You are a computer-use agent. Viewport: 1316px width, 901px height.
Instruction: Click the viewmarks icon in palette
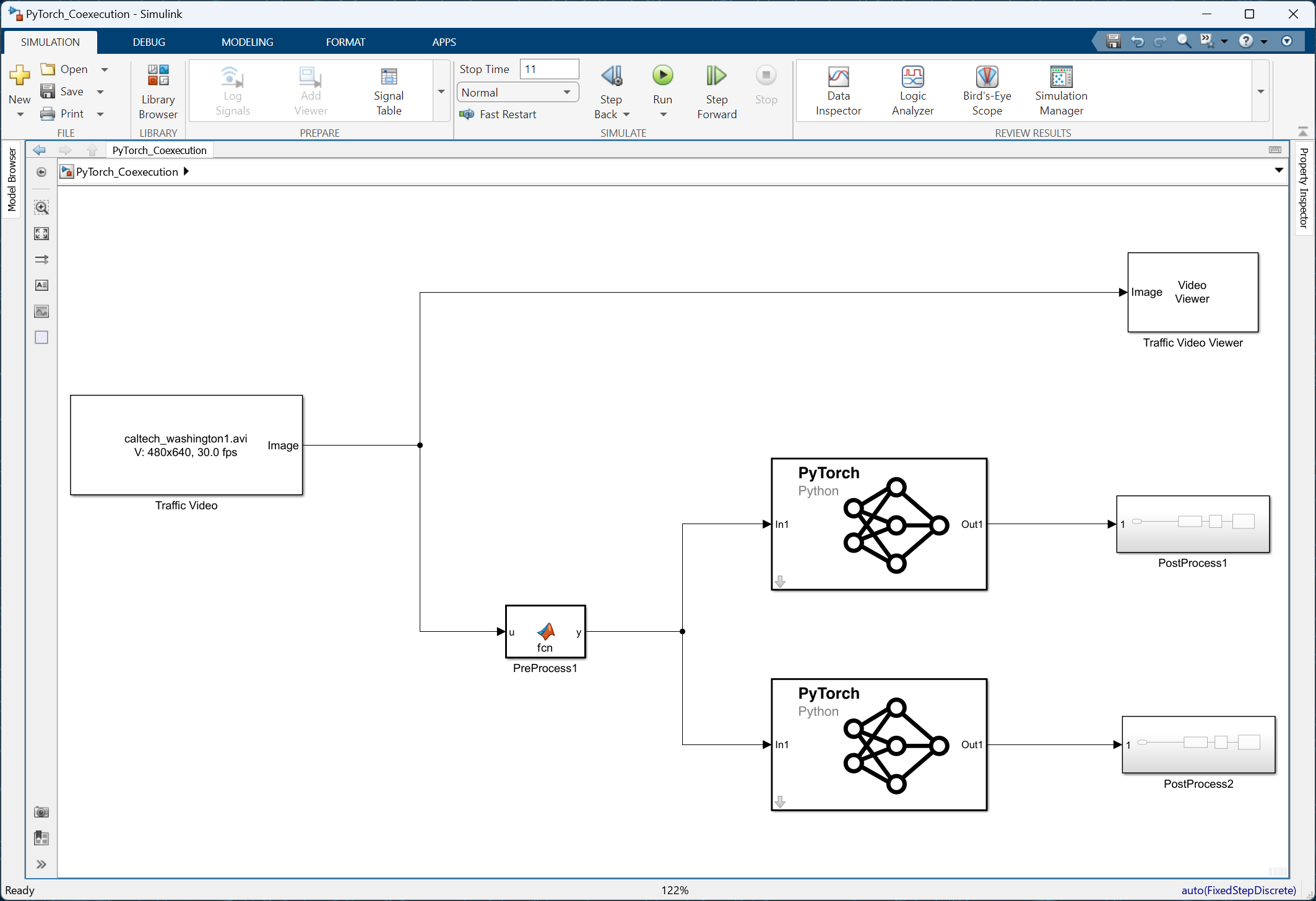[x=41, y=838]
